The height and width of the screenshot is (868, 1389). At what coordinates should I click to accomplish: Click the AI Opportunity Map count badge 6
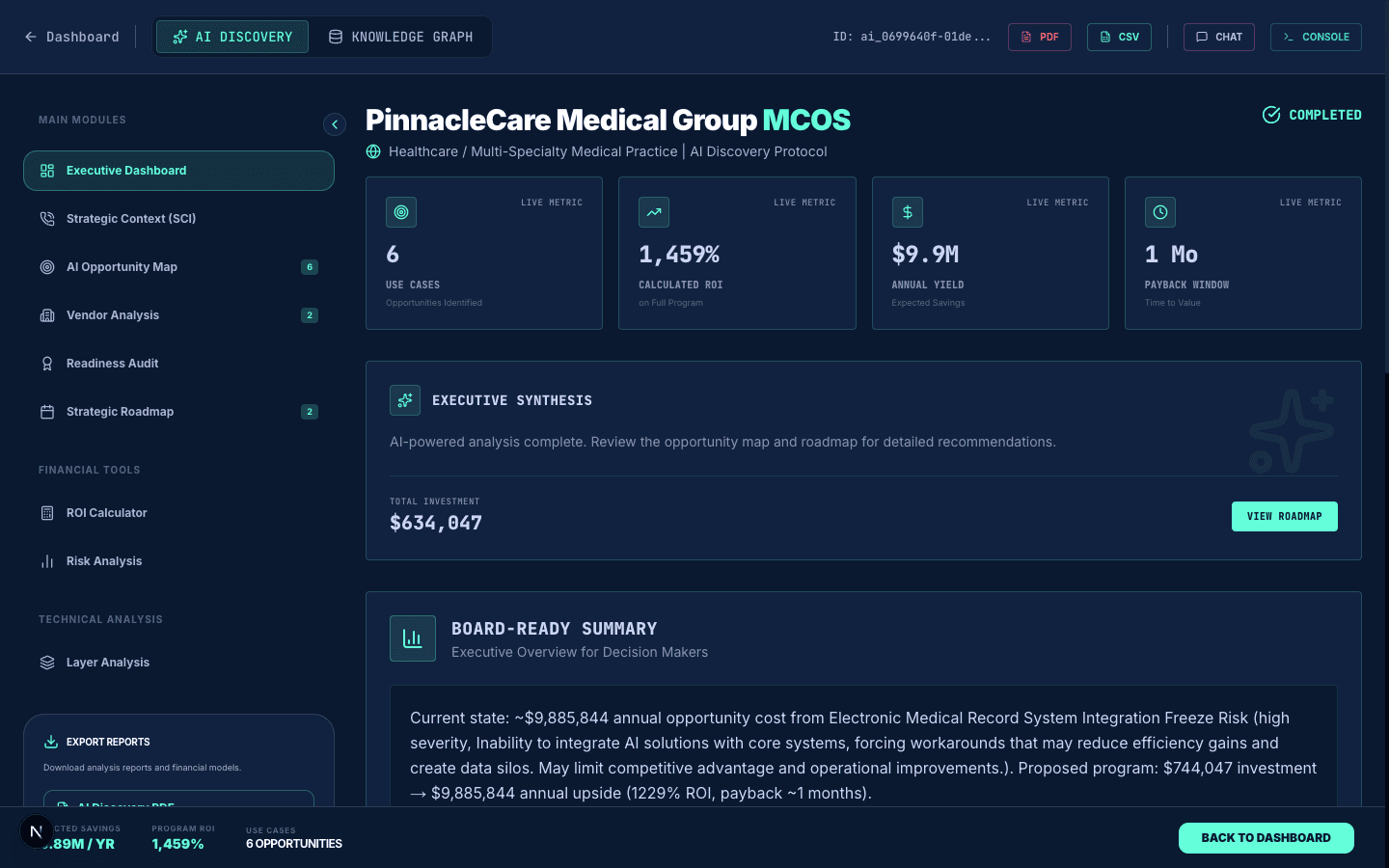pos(310,267)
